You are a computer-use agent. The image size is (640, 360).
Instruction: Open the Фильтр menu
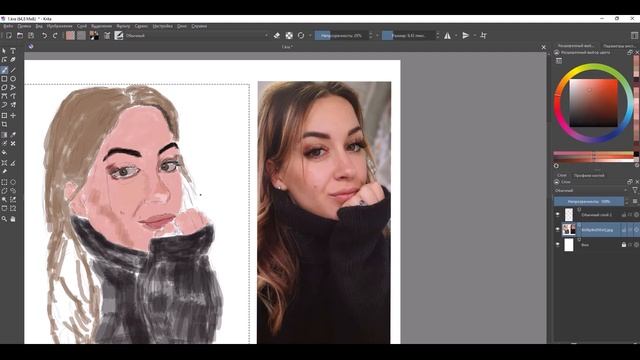tap(123, 26)
